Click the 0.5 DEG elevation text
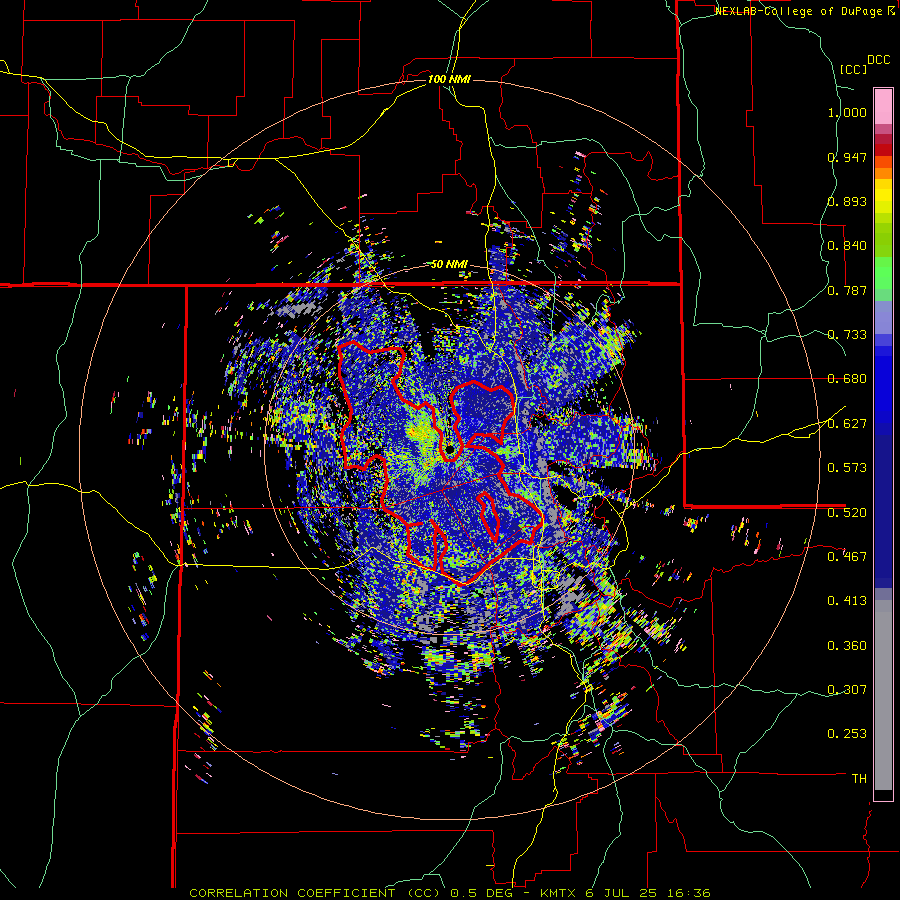 point(482,893)
